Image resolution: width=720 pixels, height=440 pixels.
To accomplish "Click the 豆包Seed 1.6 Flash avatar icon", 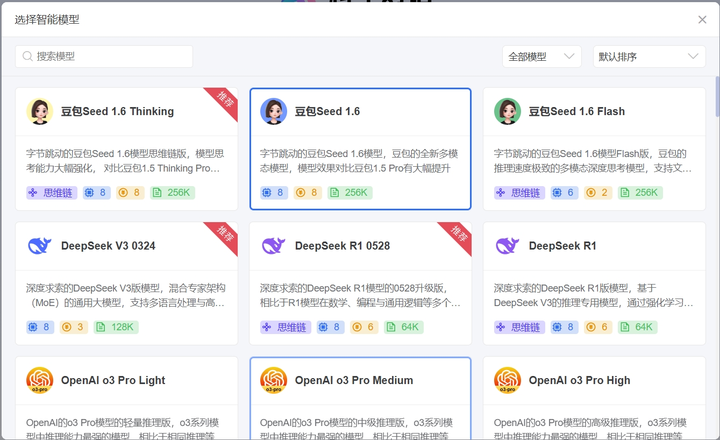I will tap(507, 111).
